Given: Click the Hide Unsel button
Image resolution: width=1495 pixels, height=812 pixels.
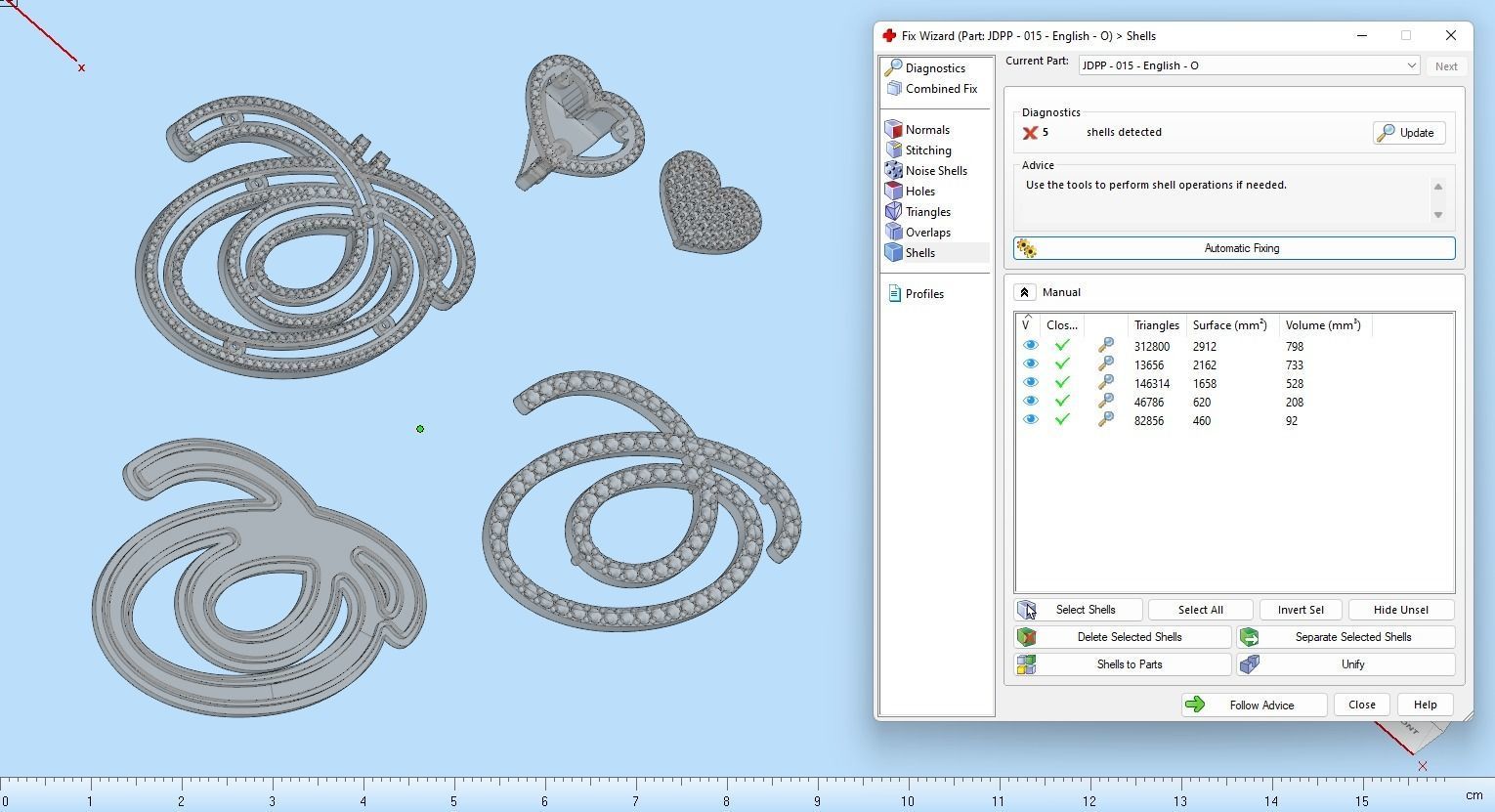Looking at the screenshot, I should (x=1400, y=610).
